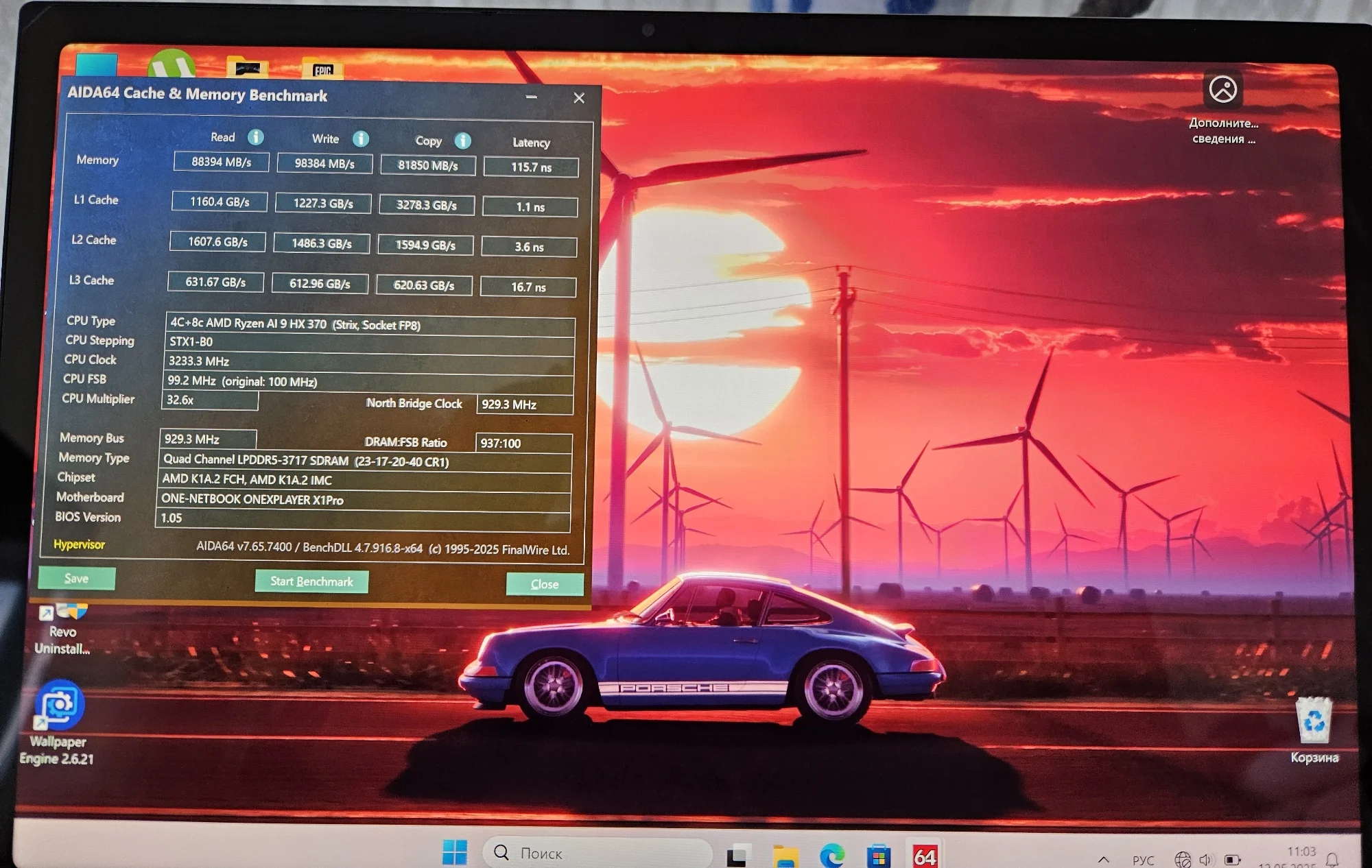Open AIDA64 icon in the taskbar
Viewport: 1372px width, 868px height.
click(924, 856)
